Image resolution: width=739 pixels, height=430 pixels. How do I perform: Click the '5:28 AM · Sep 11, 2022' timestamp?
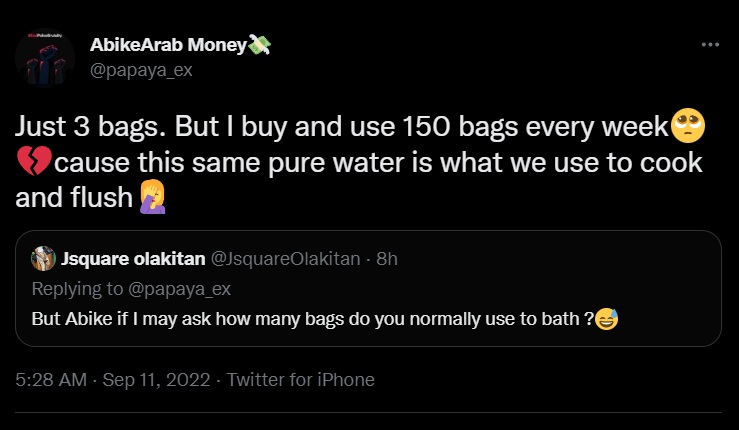(111, 380)
